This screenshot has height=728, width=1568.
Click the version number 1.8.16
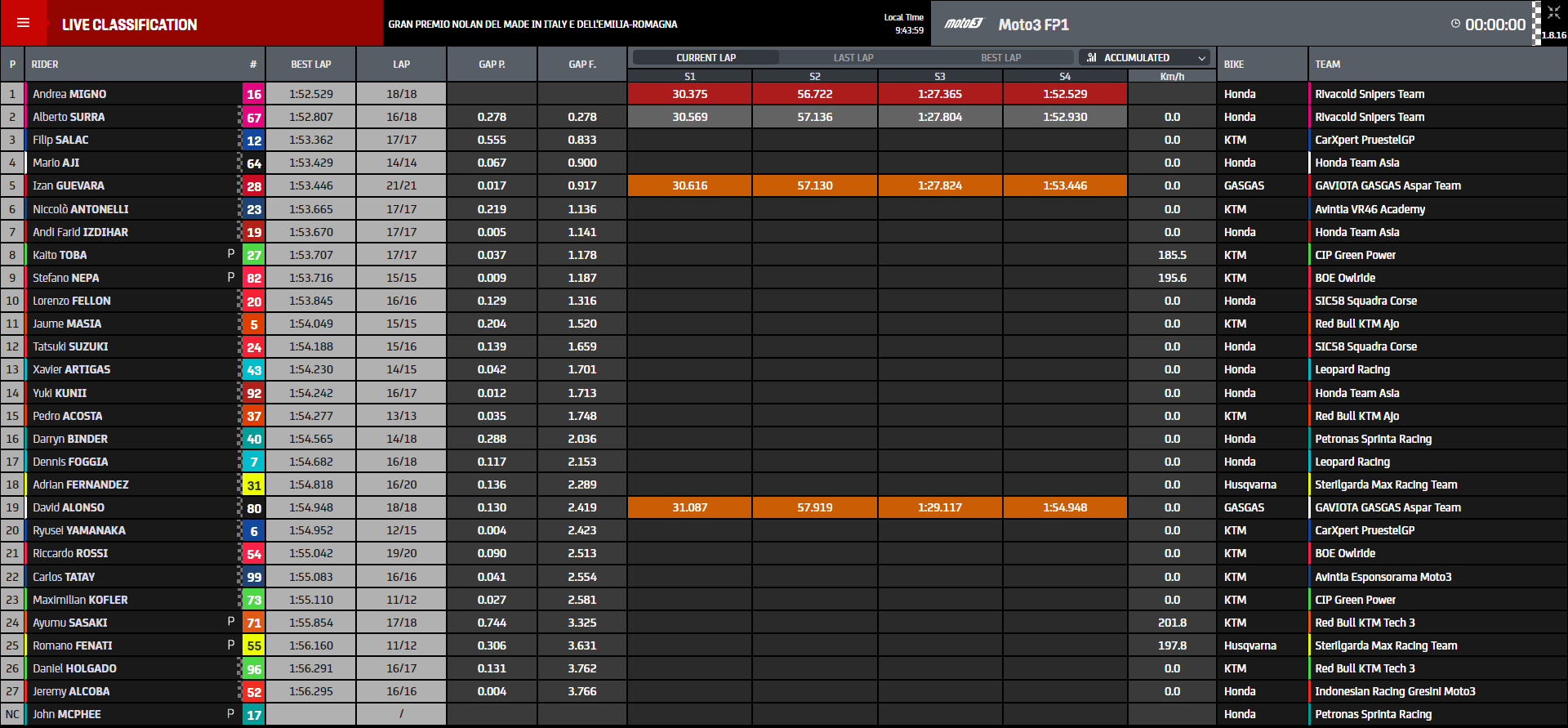coord(1553,35)
